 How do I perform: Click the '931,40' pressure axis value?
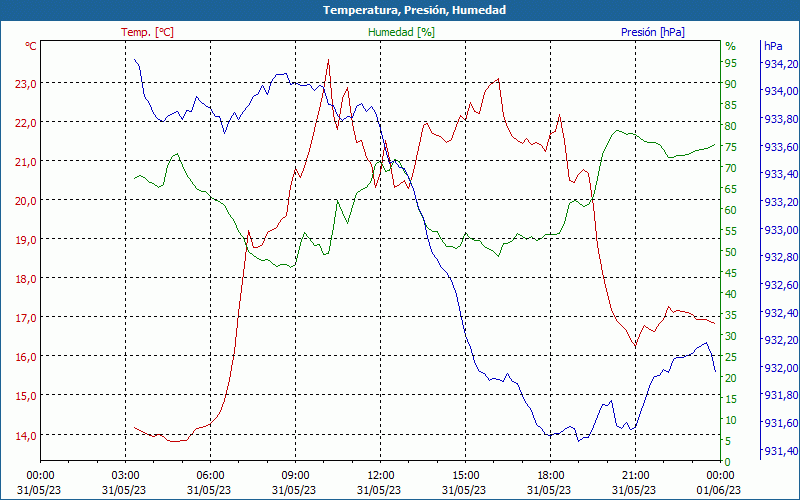click(x=780, y=451)
